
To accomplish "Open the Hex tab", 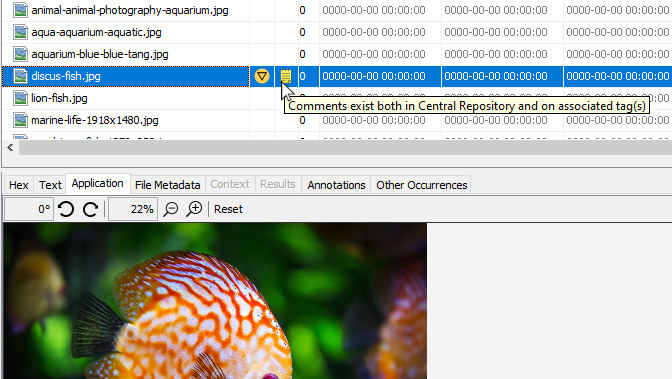I will point(18,185).
